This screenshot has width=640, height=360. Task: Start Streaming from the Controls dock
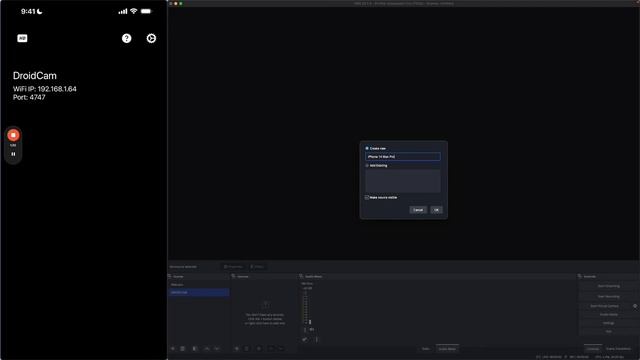tap(609, 286)
